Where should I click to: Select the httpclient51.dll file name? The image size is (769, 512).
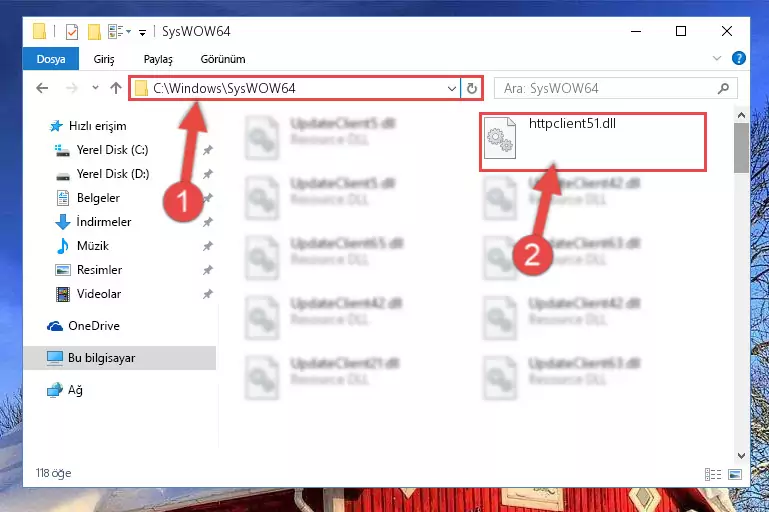[572, 124]
